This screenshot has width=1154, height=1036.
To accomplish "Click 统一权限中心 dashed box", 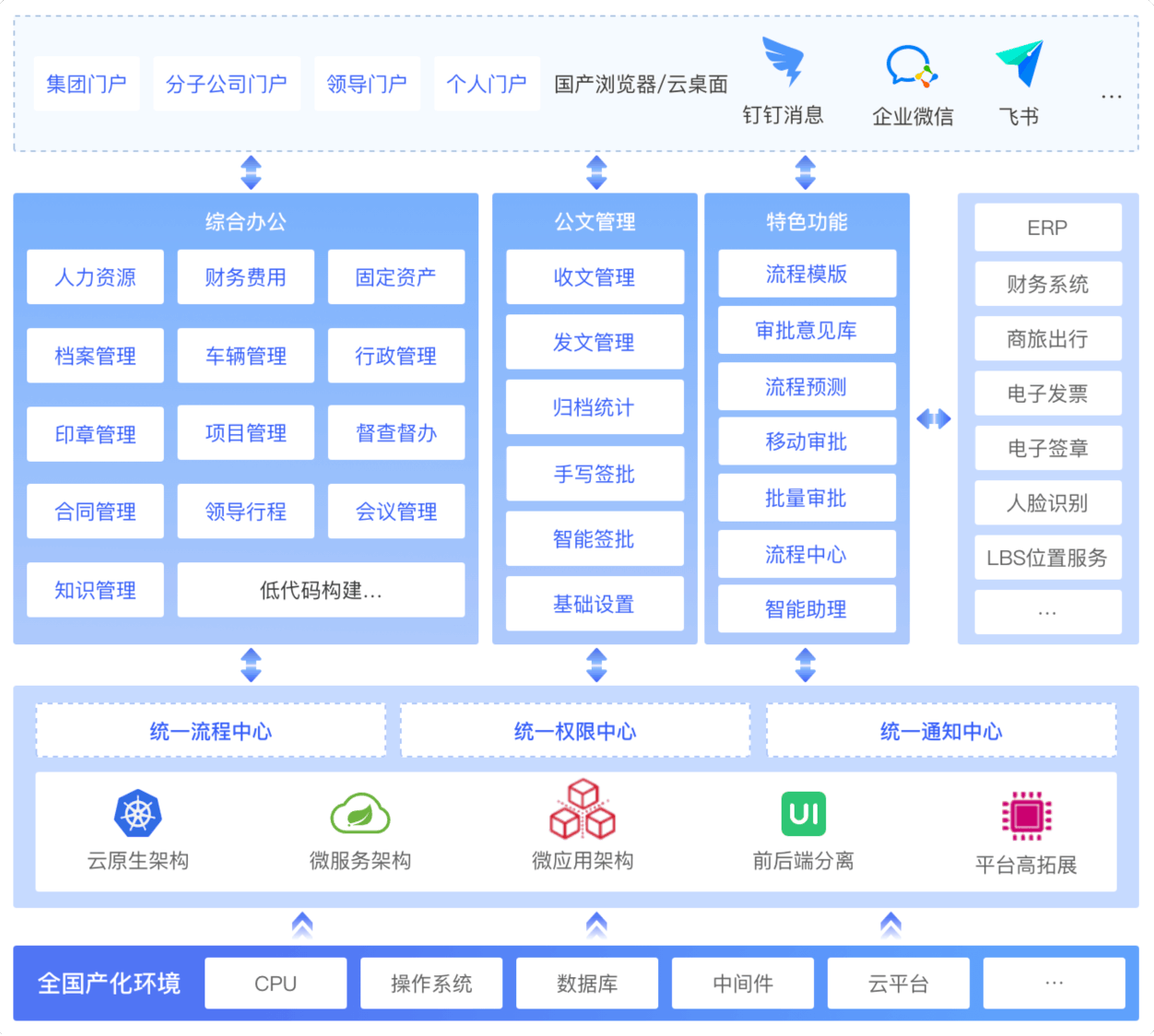I will tap(575, 731).
